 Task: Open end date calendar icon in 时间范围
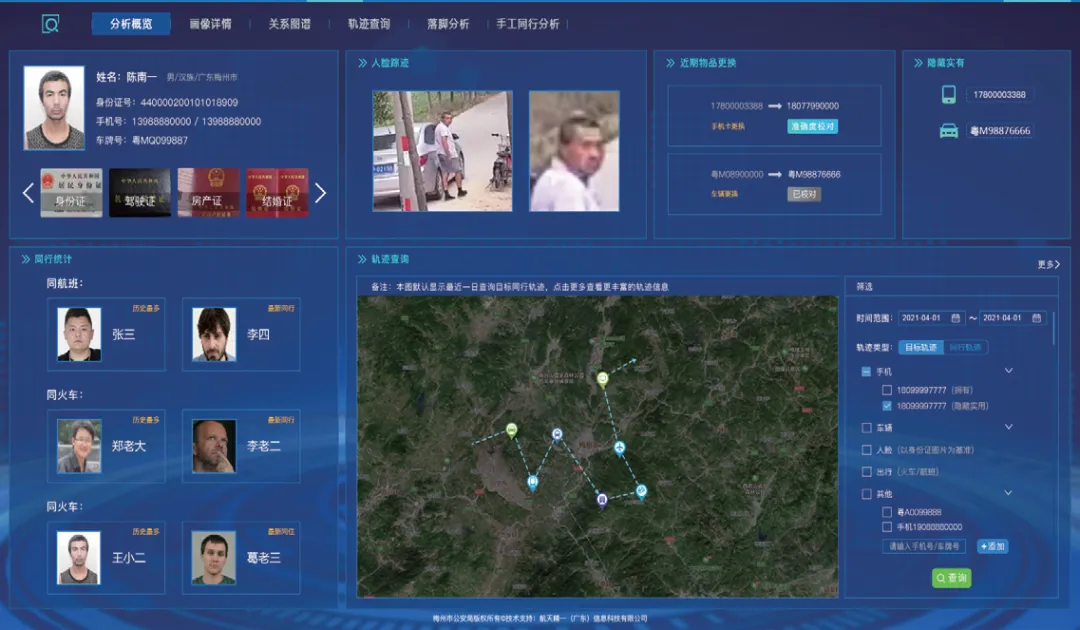click(x=1037, y=318)
